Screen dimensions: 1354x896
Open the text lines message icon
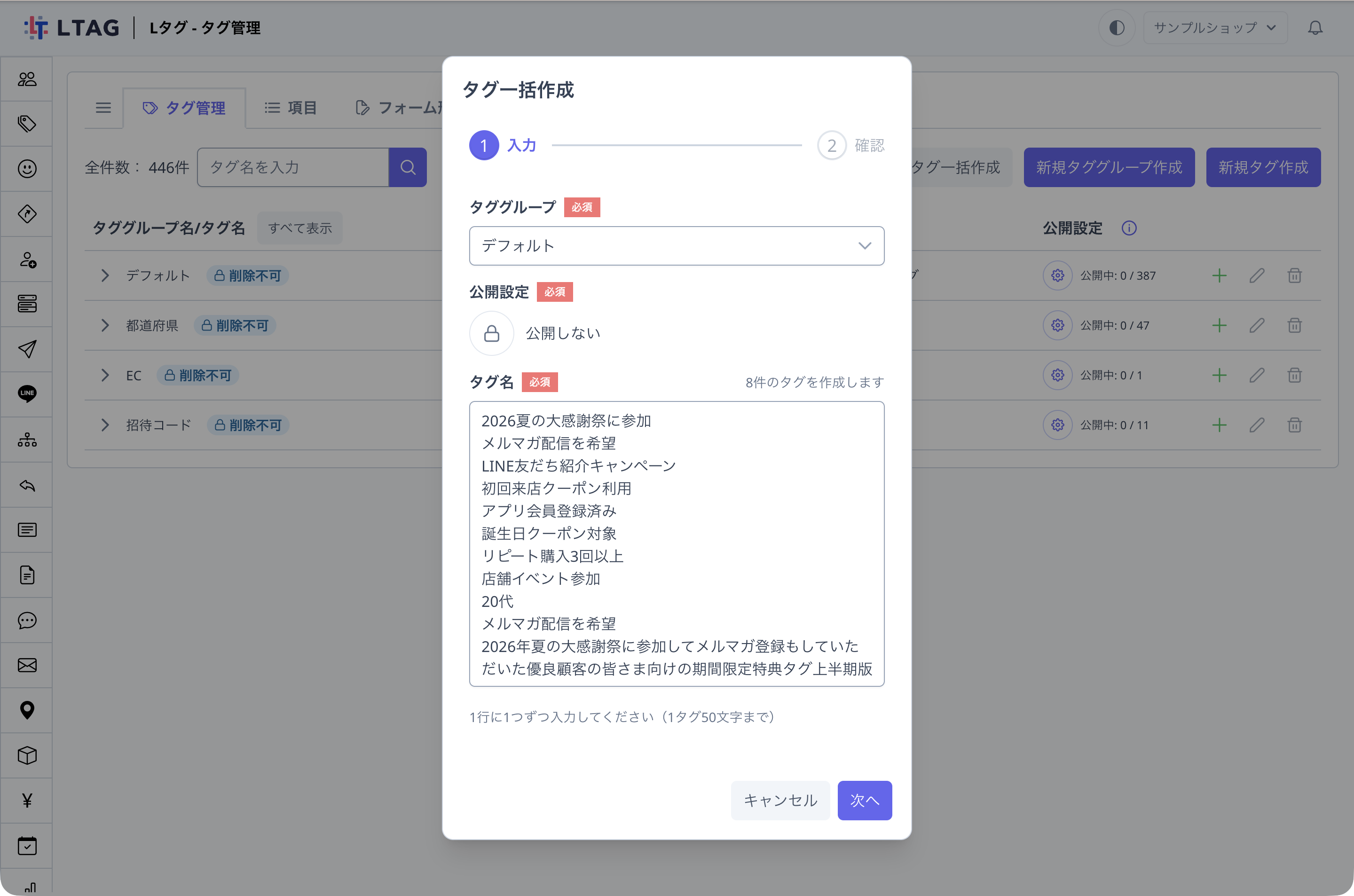point(27,530)
